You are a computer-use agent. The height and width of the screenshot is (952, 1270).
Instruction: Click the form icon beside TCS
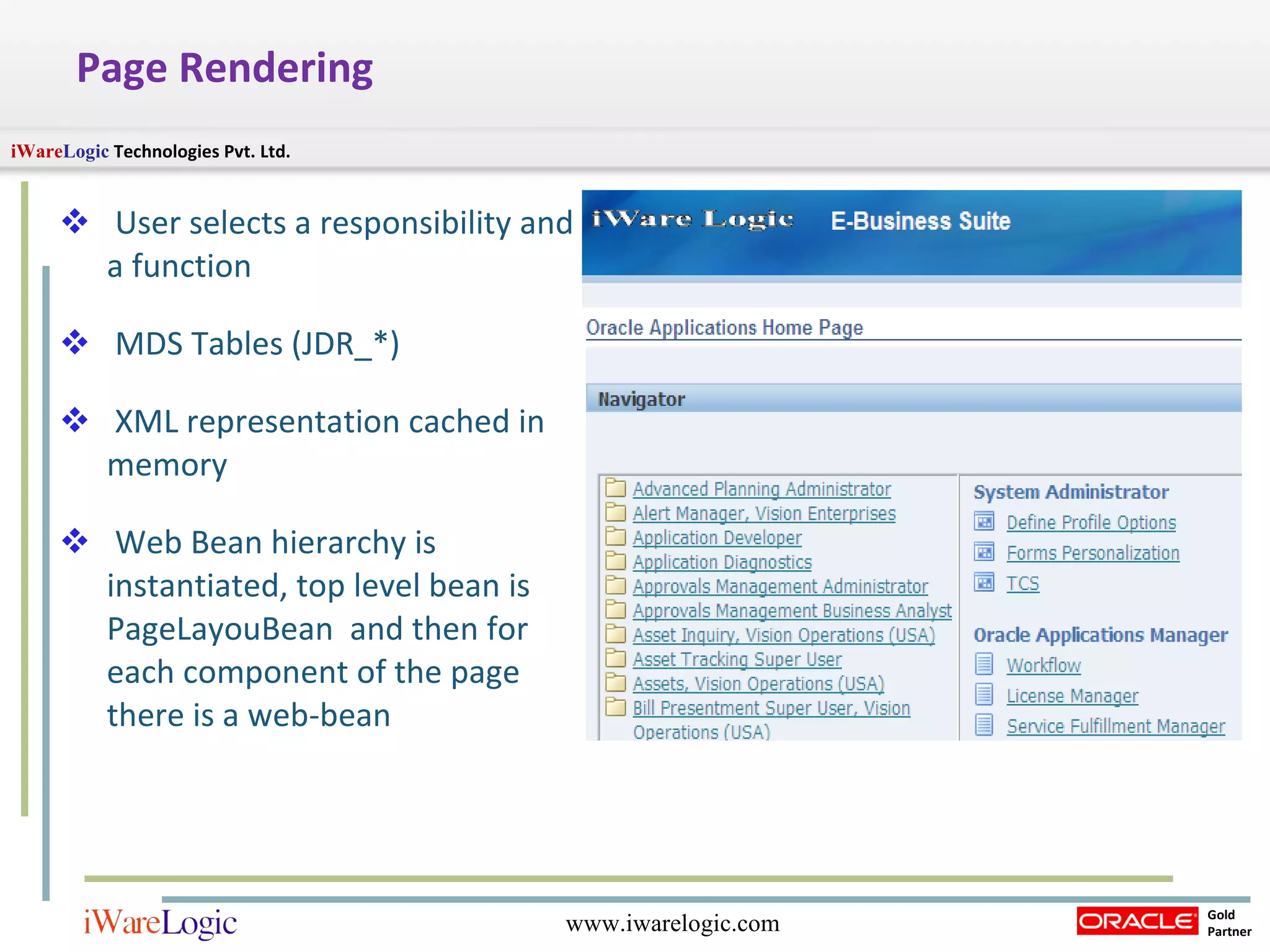(x=984, y=583)
